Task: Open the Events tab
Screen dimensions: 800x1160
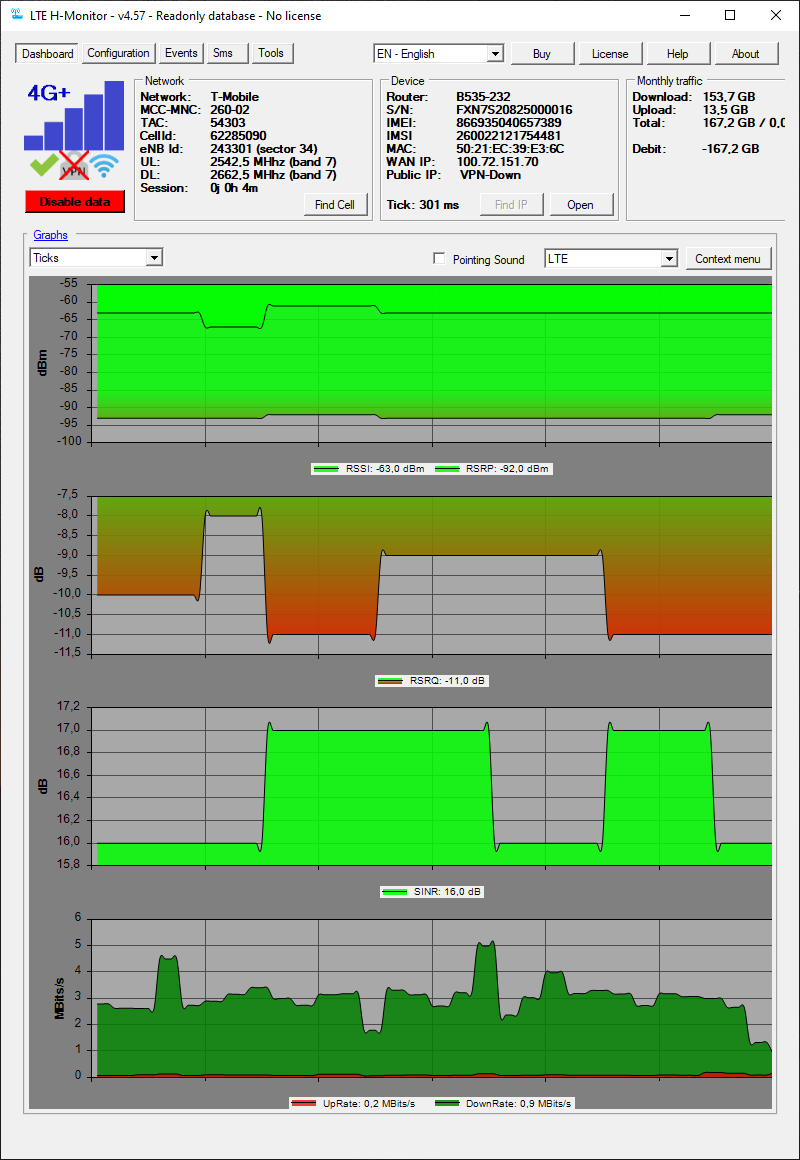Action: pos(181,53)
